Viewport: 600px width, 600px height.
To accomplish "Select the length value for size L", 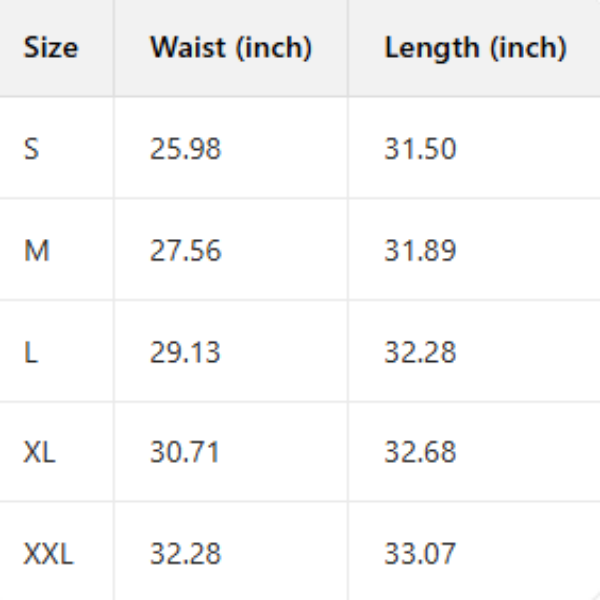I will [x=420, y=352].
